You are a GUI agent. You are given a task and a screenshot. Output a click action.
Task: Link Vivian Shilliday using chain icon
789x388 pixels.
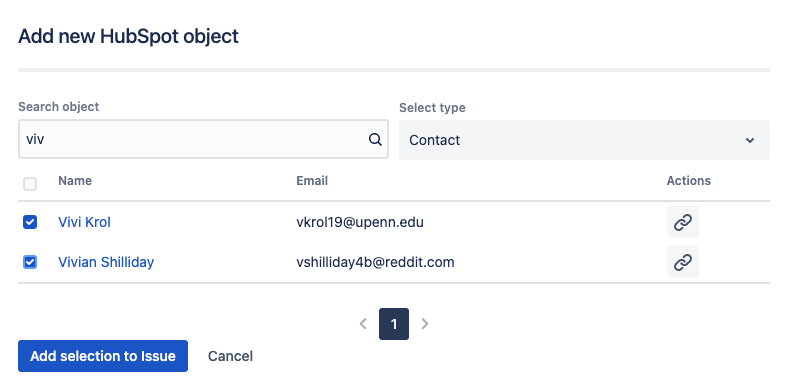[x=683, y=262]
